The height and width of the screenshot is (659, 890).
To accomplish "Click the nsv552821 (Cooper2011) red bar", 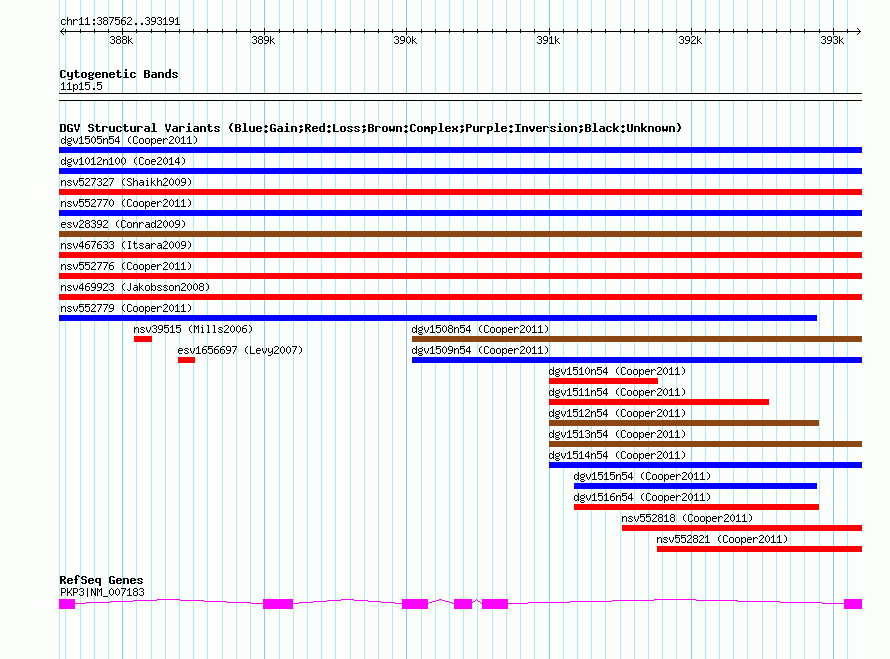I will (x=759, y=549).
